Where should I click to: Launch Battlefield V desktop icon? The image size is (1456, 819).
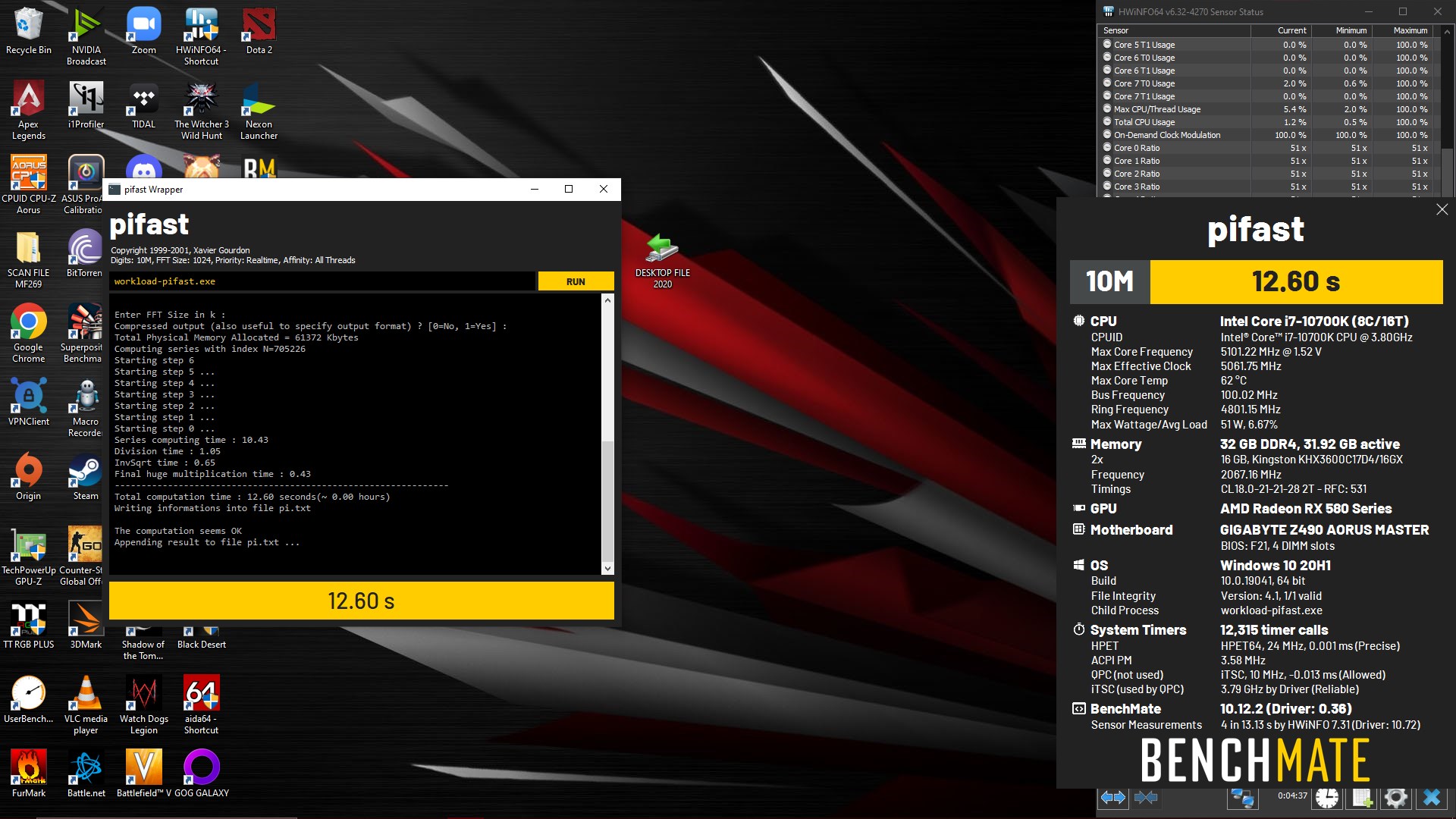(143, 774)
